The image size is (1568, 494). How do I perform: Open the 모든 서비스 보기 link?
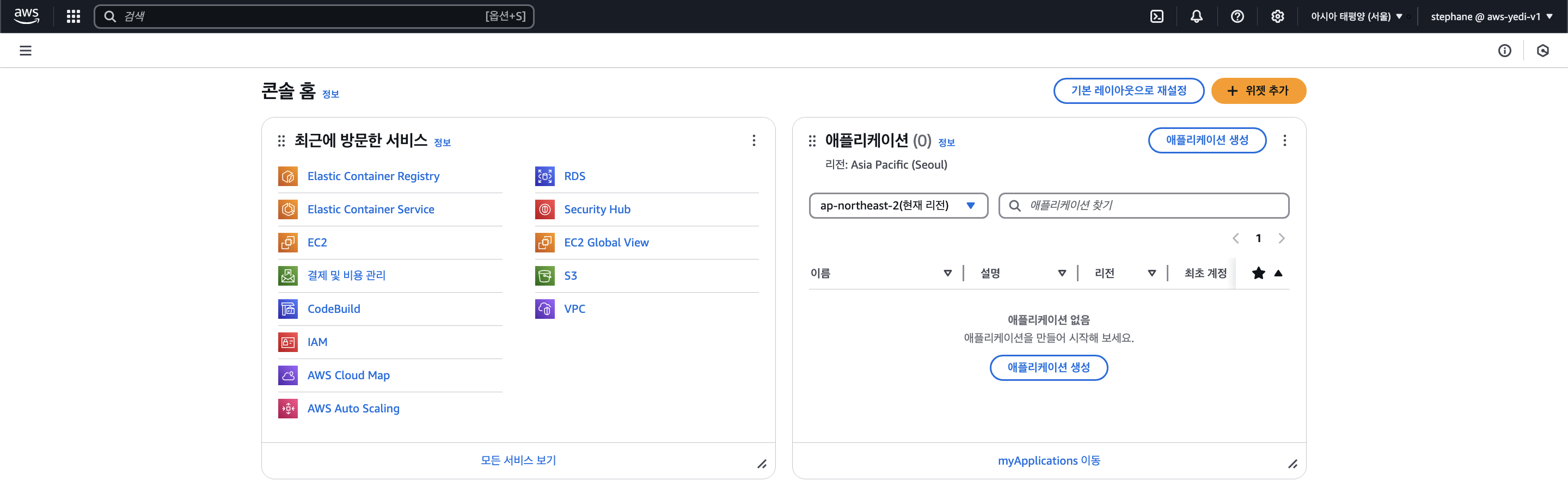click(518, 460)
